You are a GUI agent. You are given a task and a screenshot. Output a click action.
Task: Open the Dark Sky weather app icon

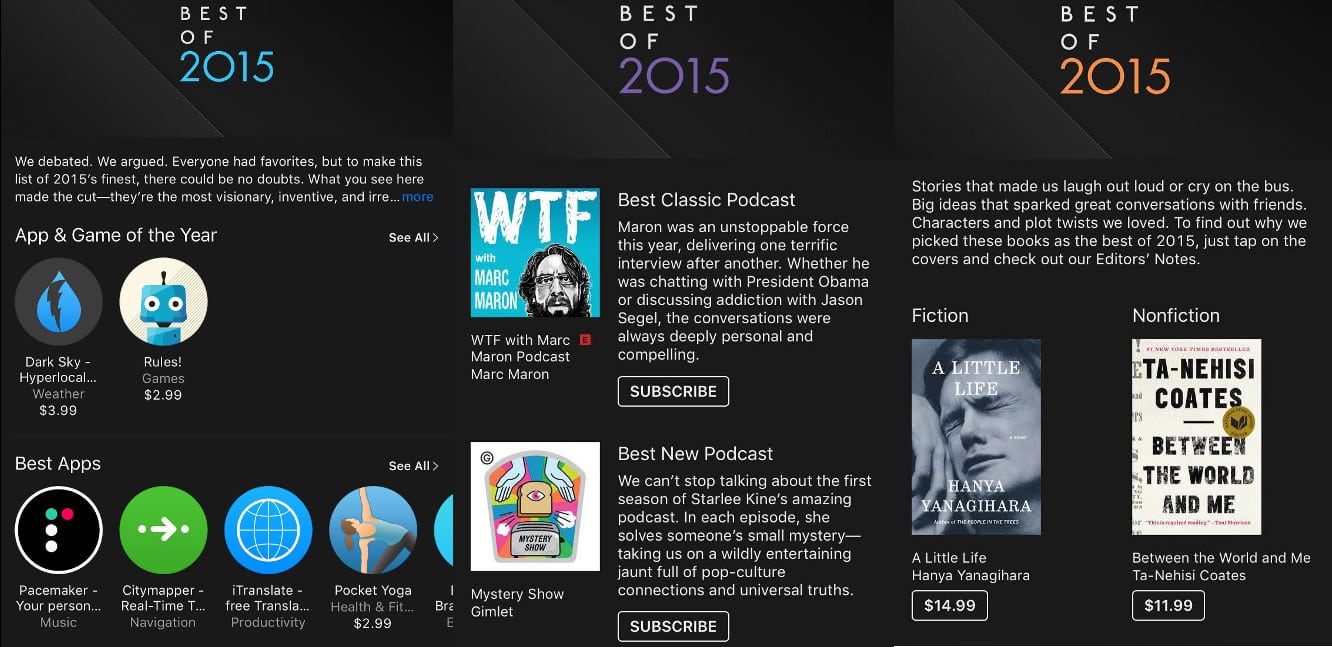click(x=59, y=302)
